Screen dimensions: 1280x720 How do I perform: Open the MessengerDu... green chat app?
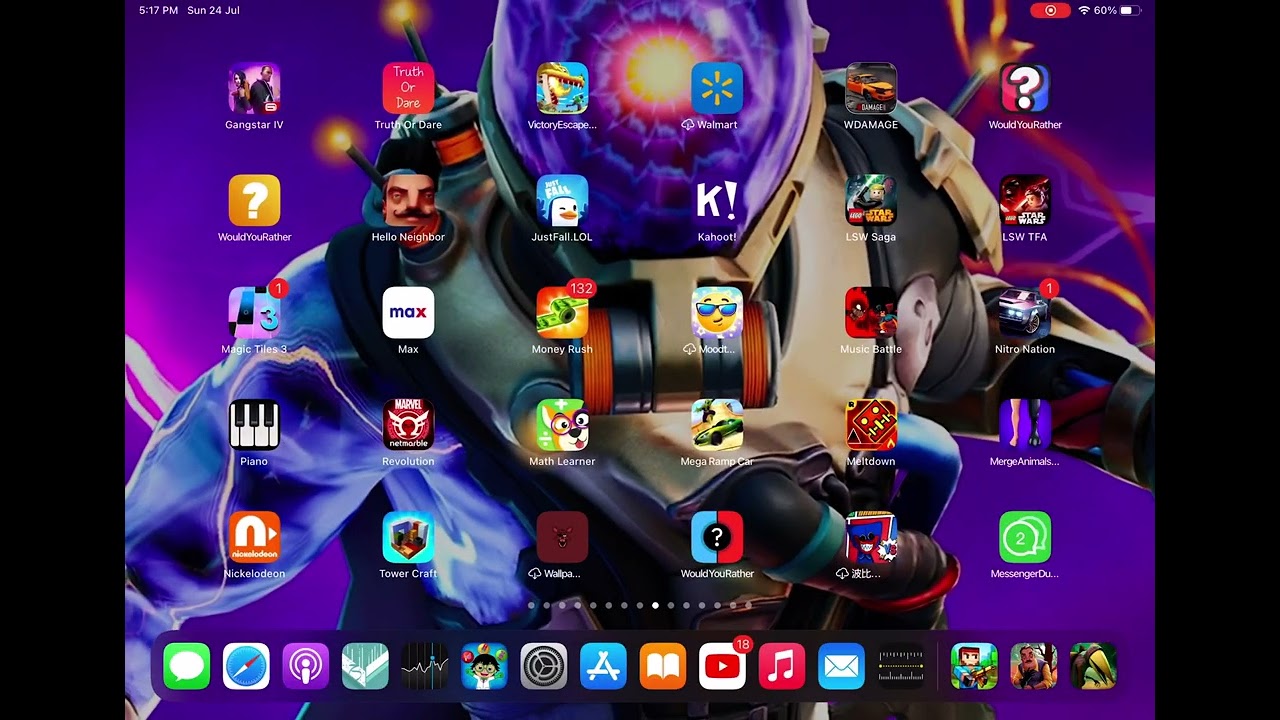click(x=1025, y=537)
